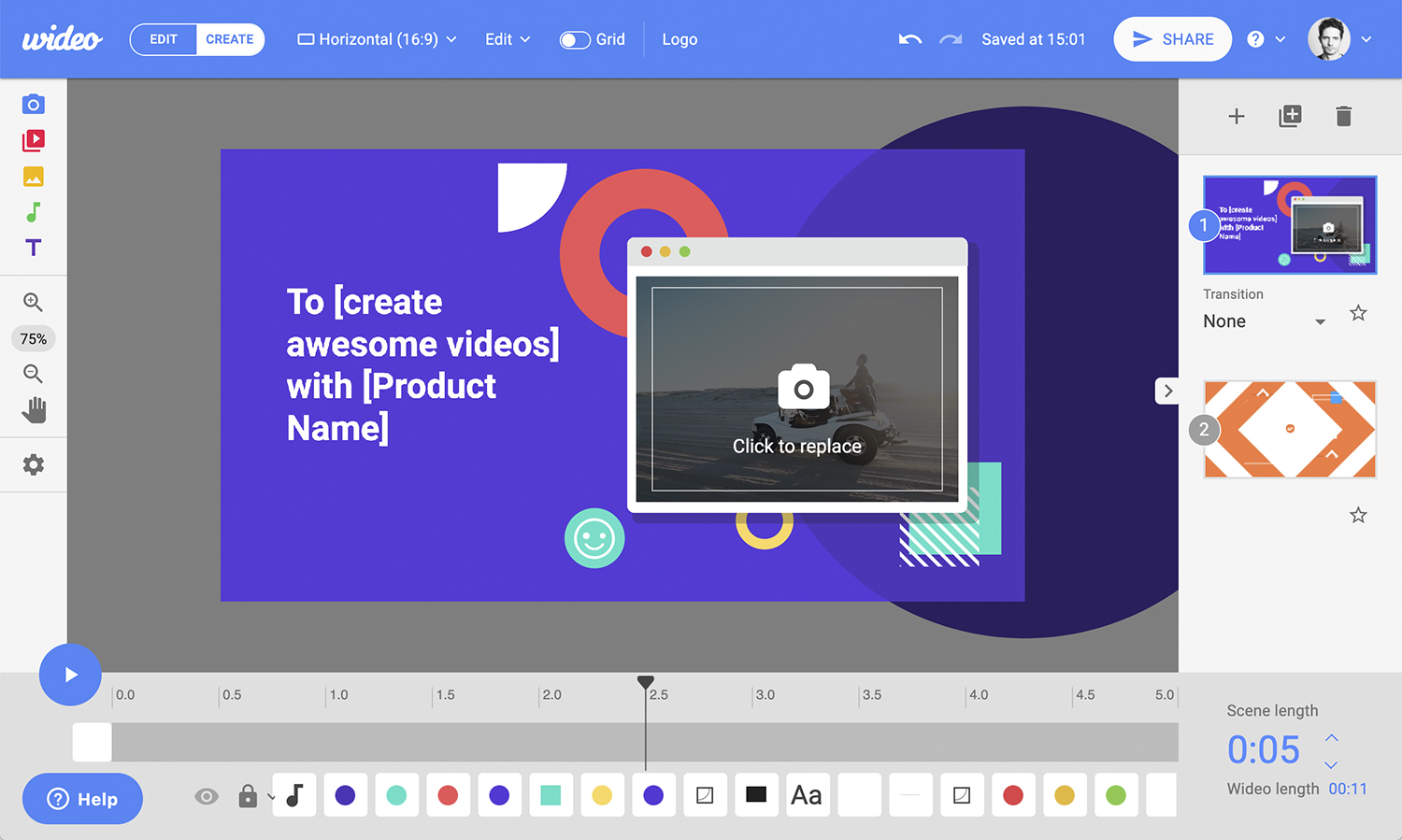Switch to CREATE mode
Image resolution: width=1402 pixels, height=840 pixels.
[x=230, y=39]
